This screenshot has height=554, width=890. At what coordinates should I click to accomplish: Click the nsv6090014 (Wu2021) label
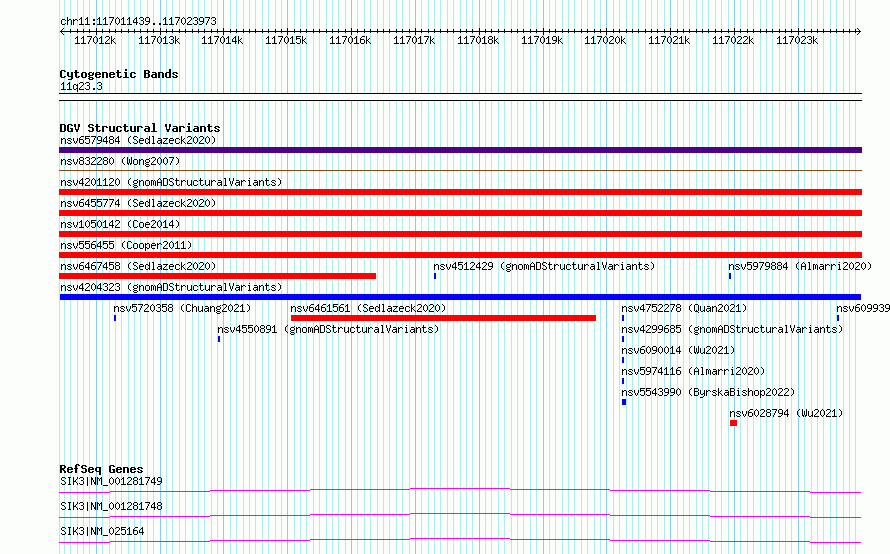(x=678, y=350)
